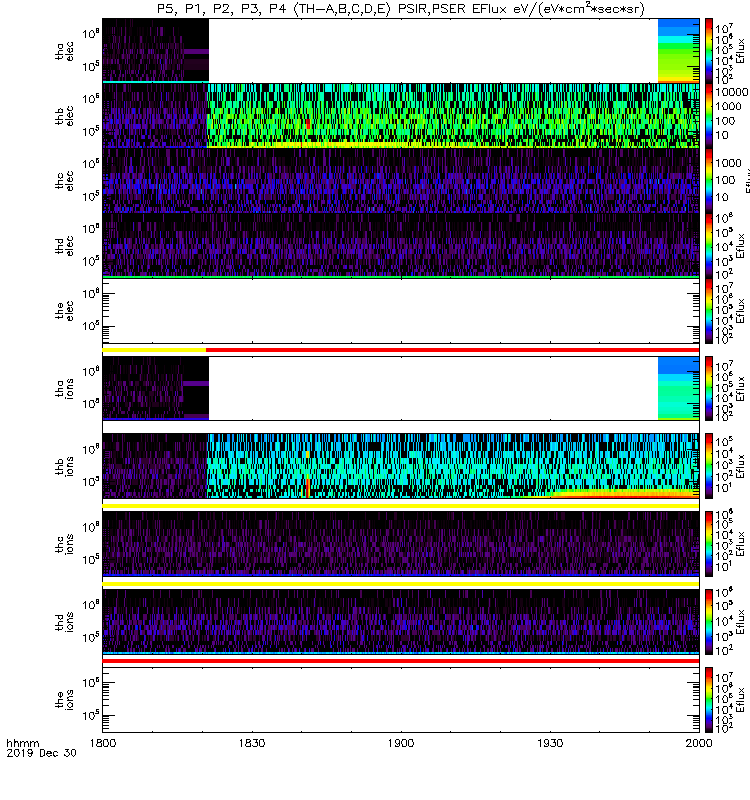Pick the "the elec" color bar
Screen dimensions: 750x800
(709, 311)
